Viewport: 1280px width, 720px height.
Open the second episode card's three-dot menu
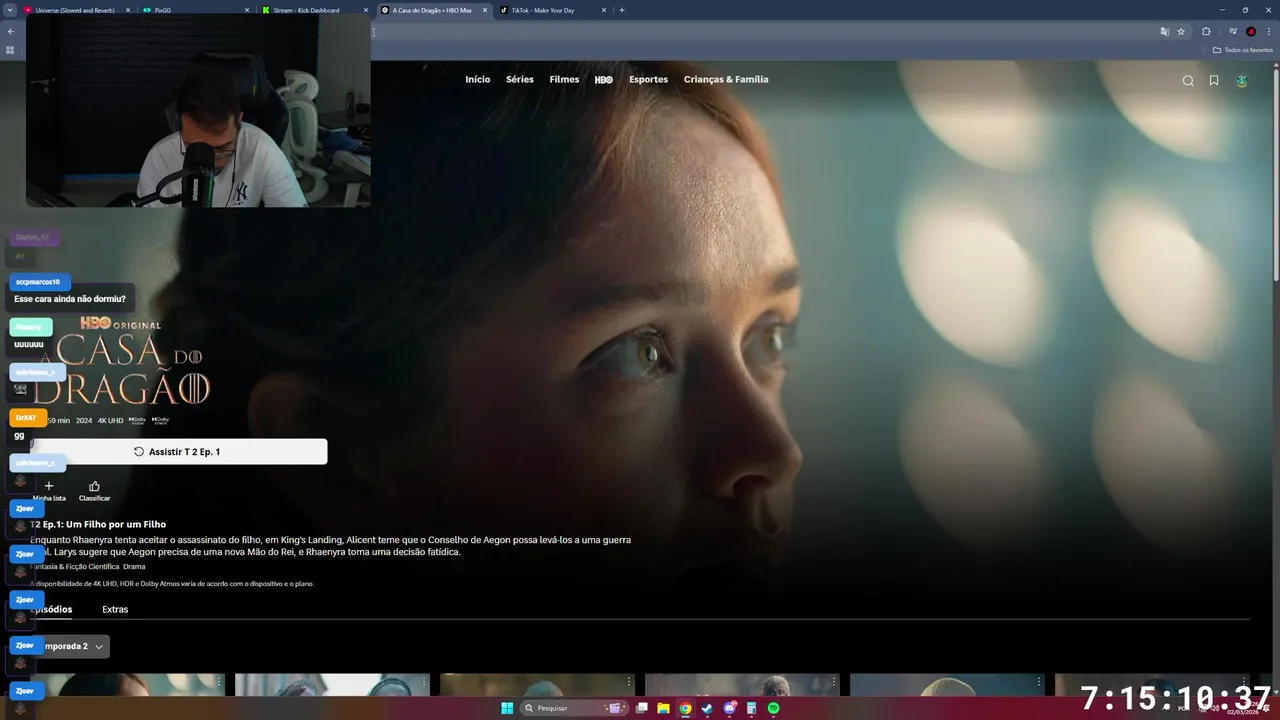coord(424,682)
